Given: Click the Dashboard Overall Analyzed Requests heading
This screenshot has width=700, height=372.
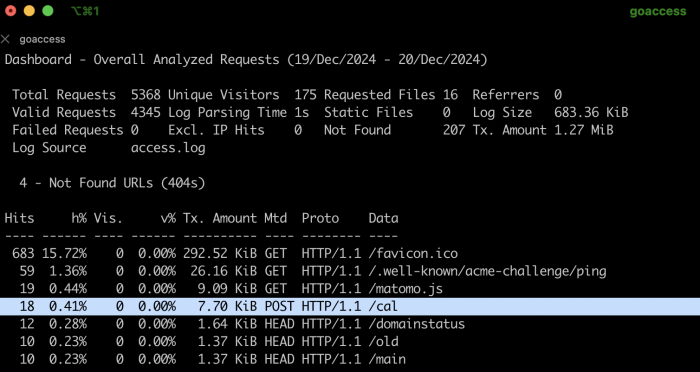Looking at the screenshot, I should tap(246, 59).
